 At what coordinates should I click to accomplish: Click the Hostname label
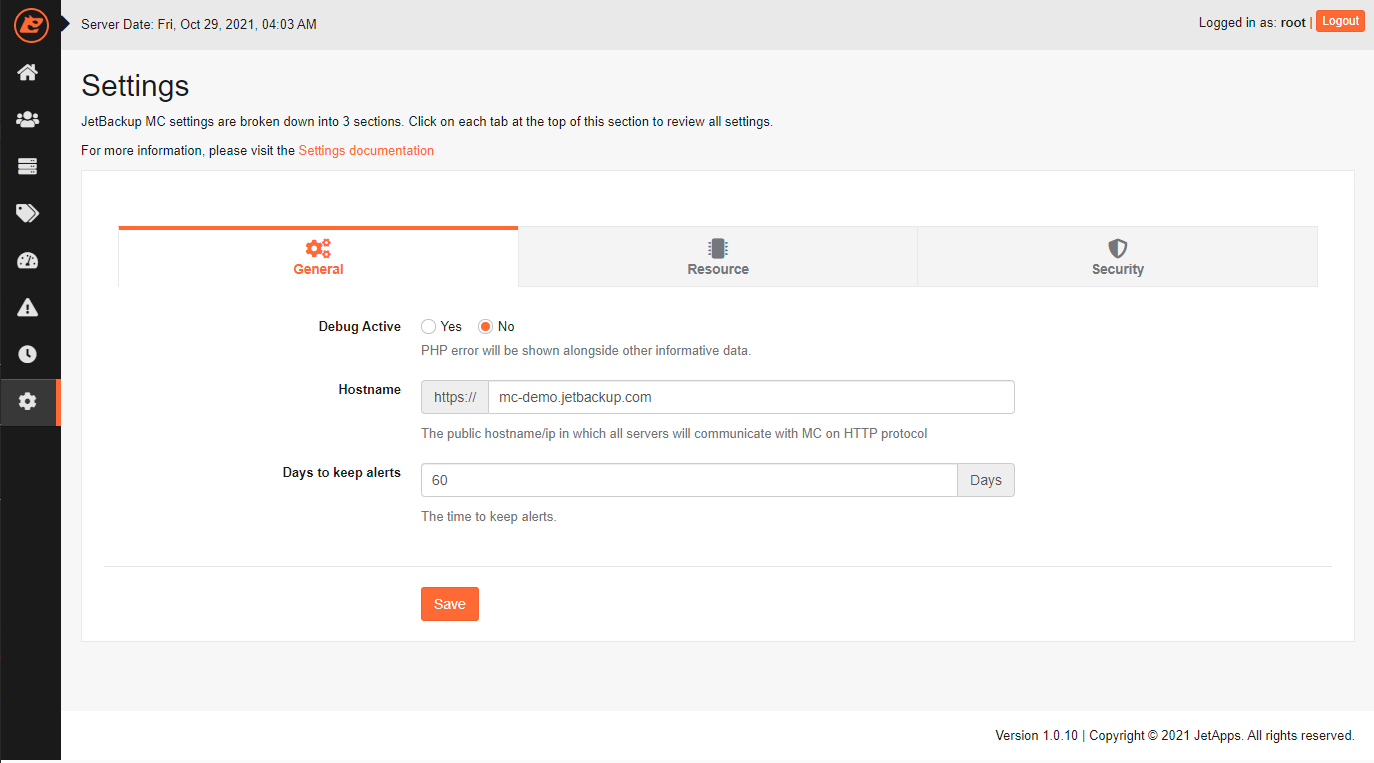(370, 390)
